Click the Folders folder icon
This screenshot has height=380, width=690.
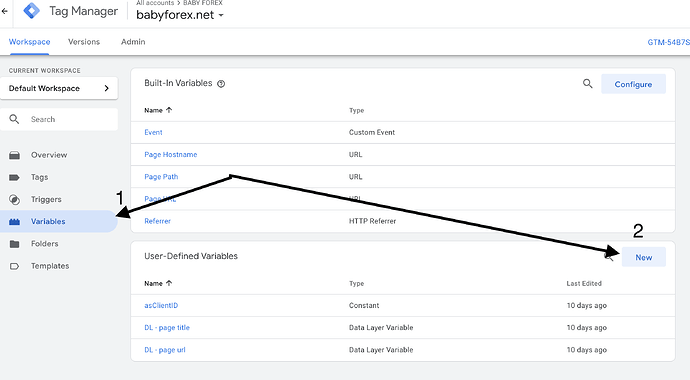[x=15, y=244]
